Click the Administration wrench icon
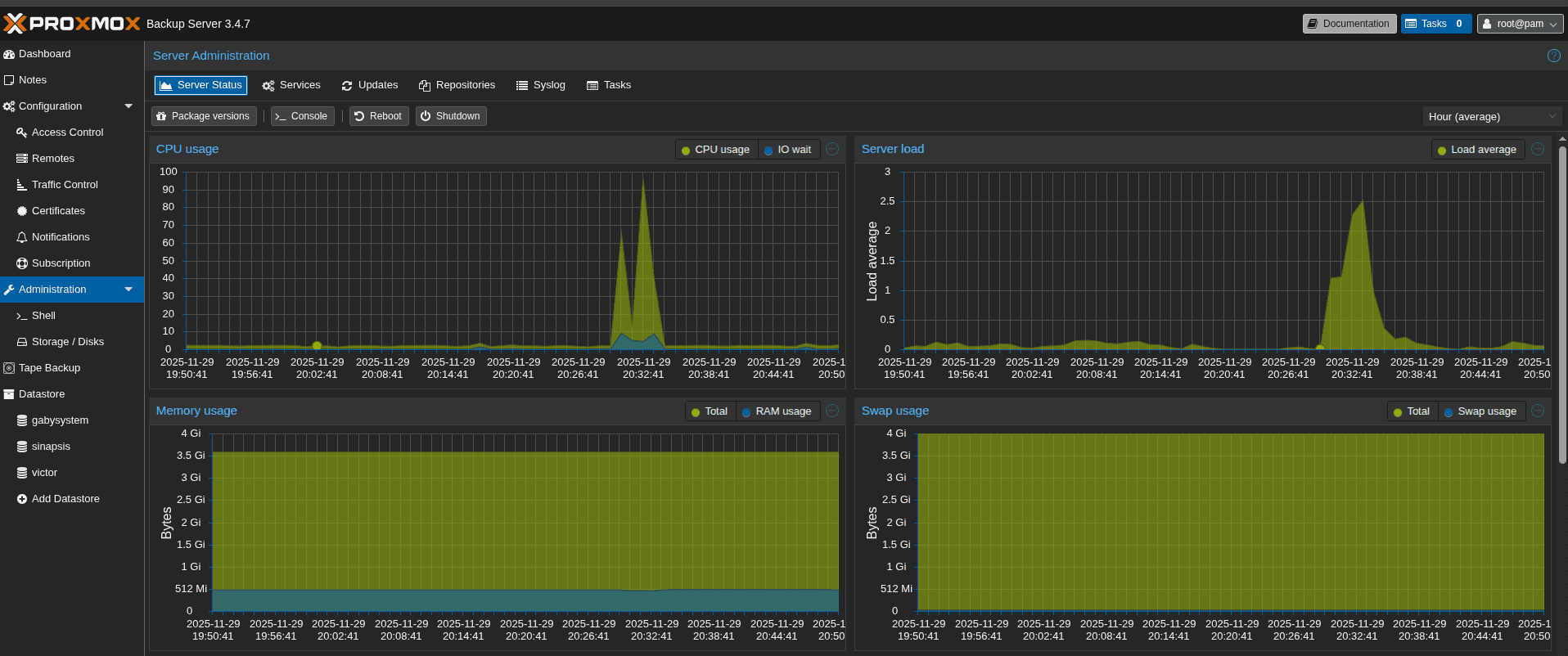 tap(9, 290)
